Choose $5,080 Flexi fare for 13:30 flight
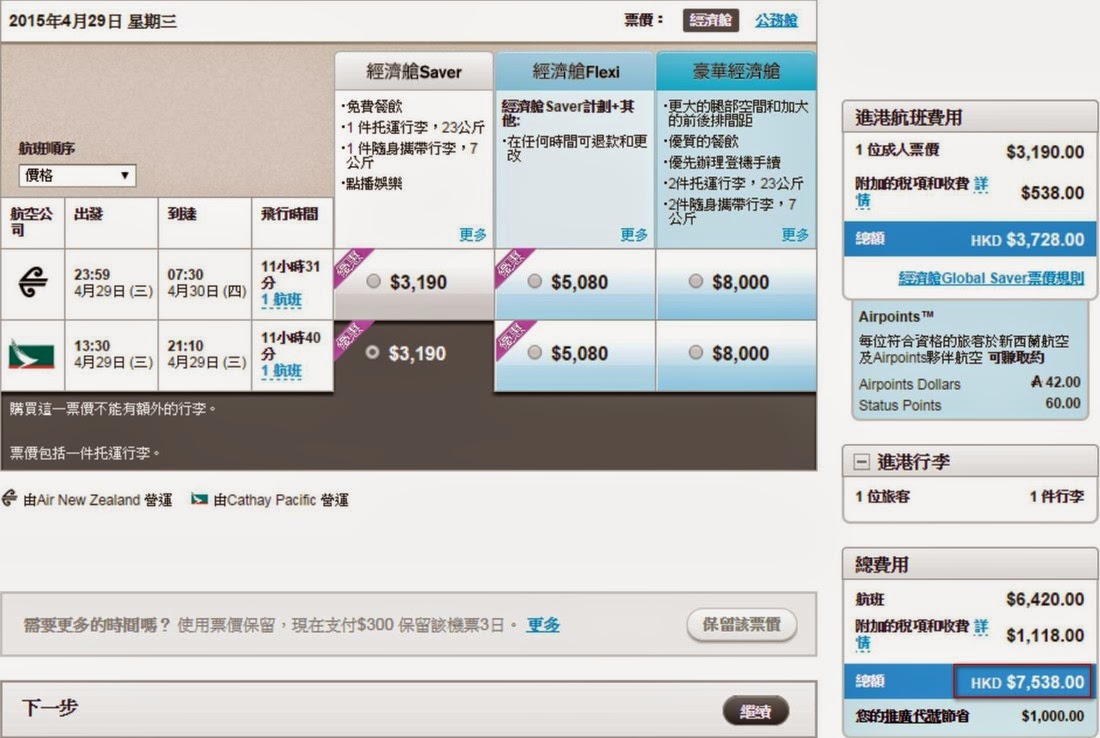The width and height of the screenshot is (1100, 738). pyautogui.click(x=534, y=353)
